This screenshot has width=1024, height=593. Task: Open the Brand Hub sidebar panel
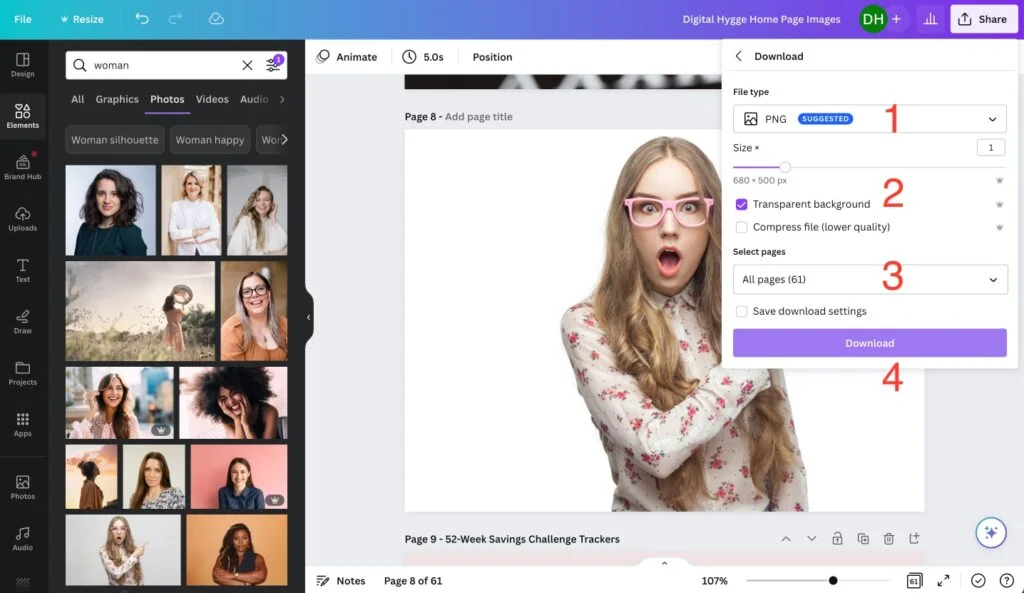pos(22,166)
